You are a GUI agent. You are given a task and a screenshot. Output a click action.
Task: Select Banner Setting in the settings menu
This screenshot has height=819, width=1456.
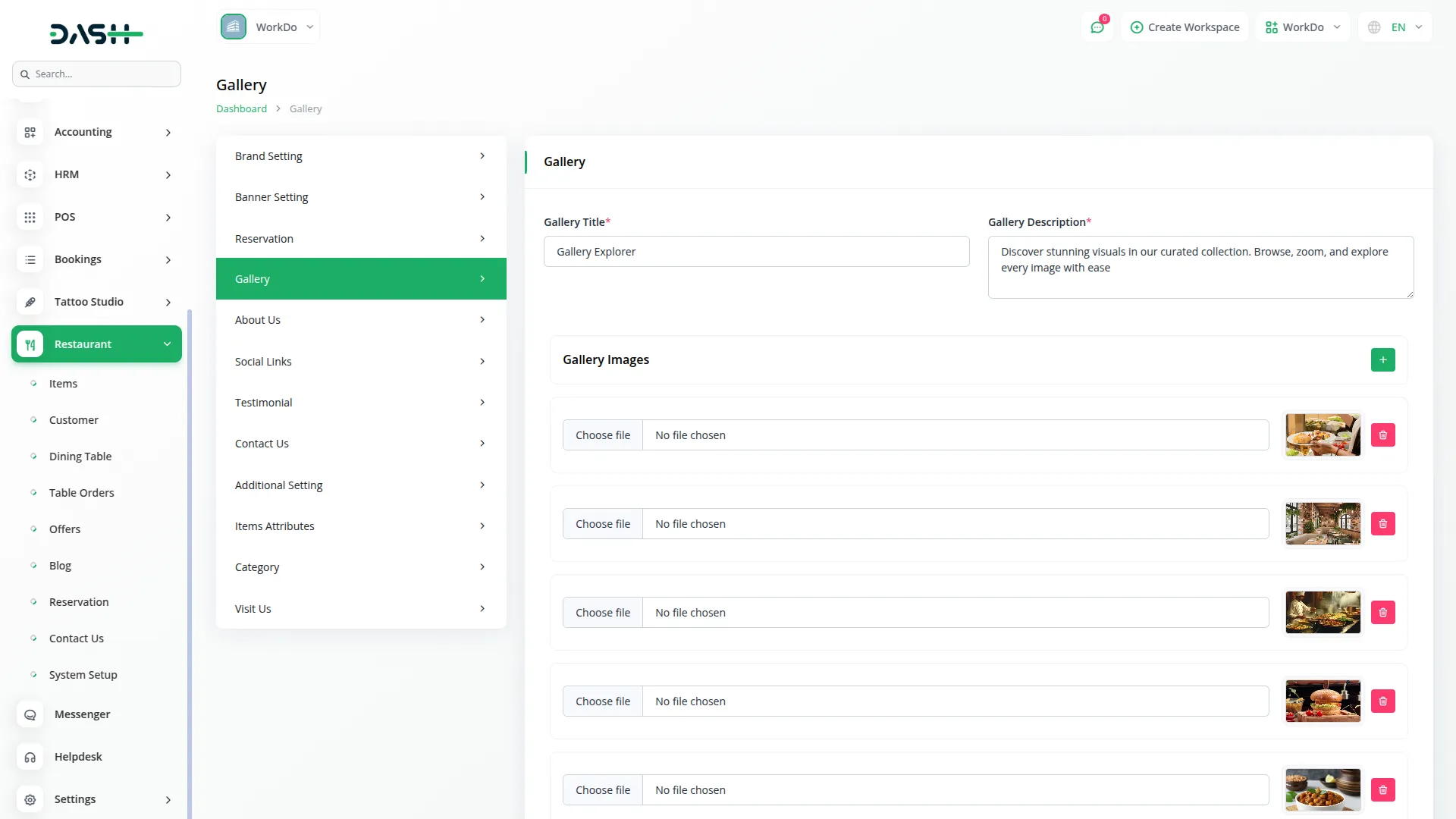(x=361, y=196)
